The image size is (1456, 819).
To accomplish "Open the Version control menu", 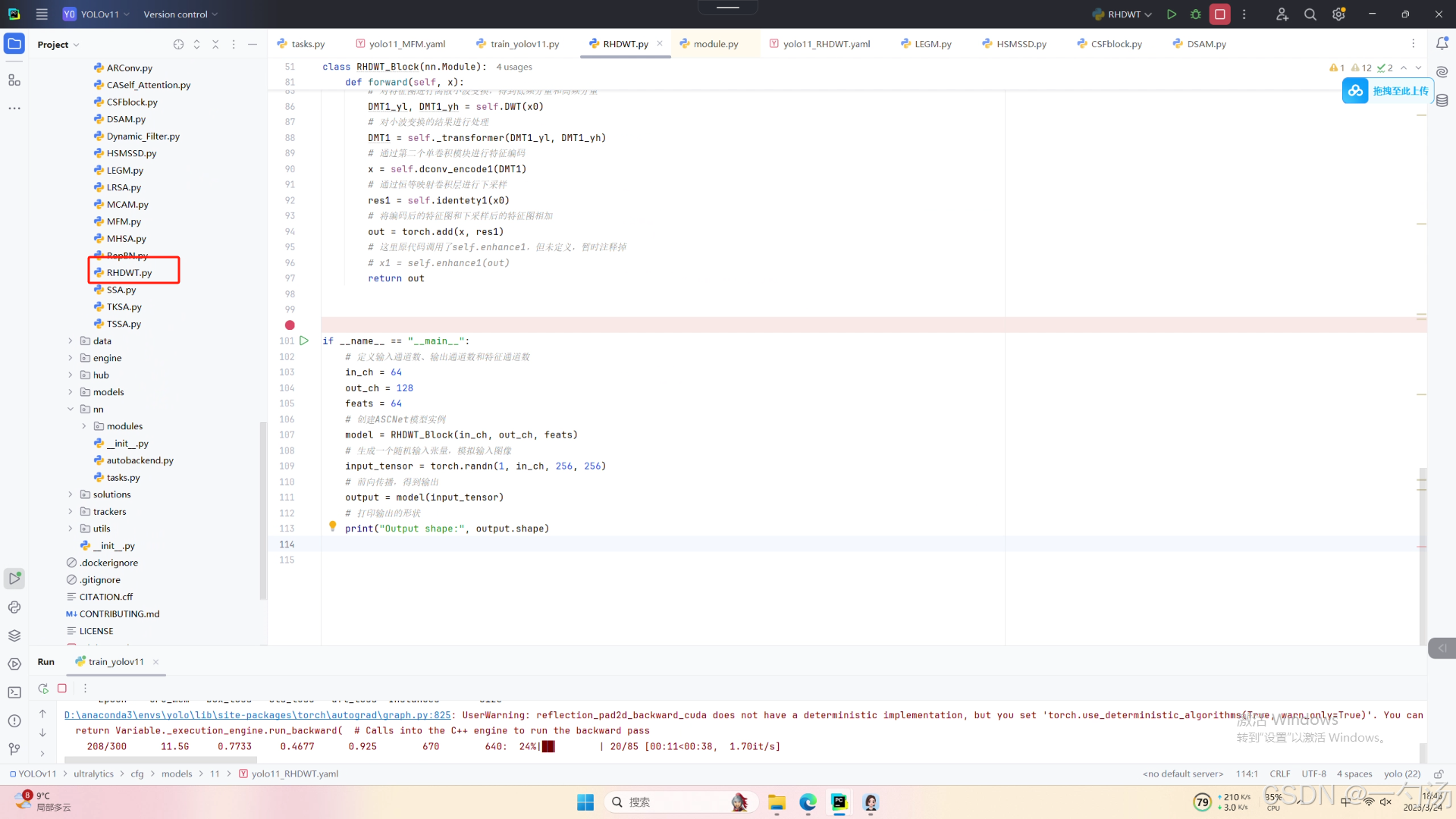I will point(180,14).
